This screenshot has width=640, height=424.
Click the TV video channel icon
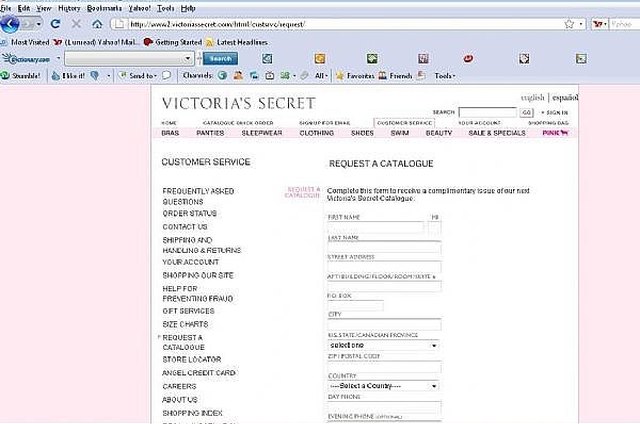[269, 75]
